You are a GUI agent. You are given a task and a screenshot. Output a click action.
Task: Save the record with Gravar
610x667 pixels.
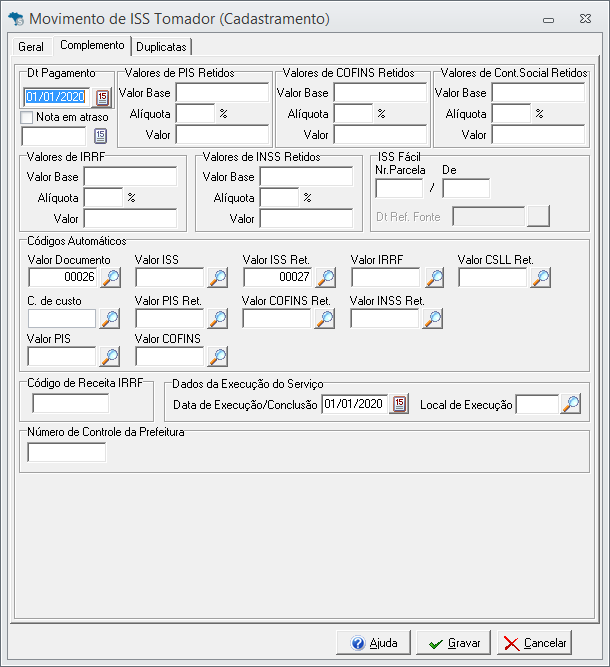[453, 643]
